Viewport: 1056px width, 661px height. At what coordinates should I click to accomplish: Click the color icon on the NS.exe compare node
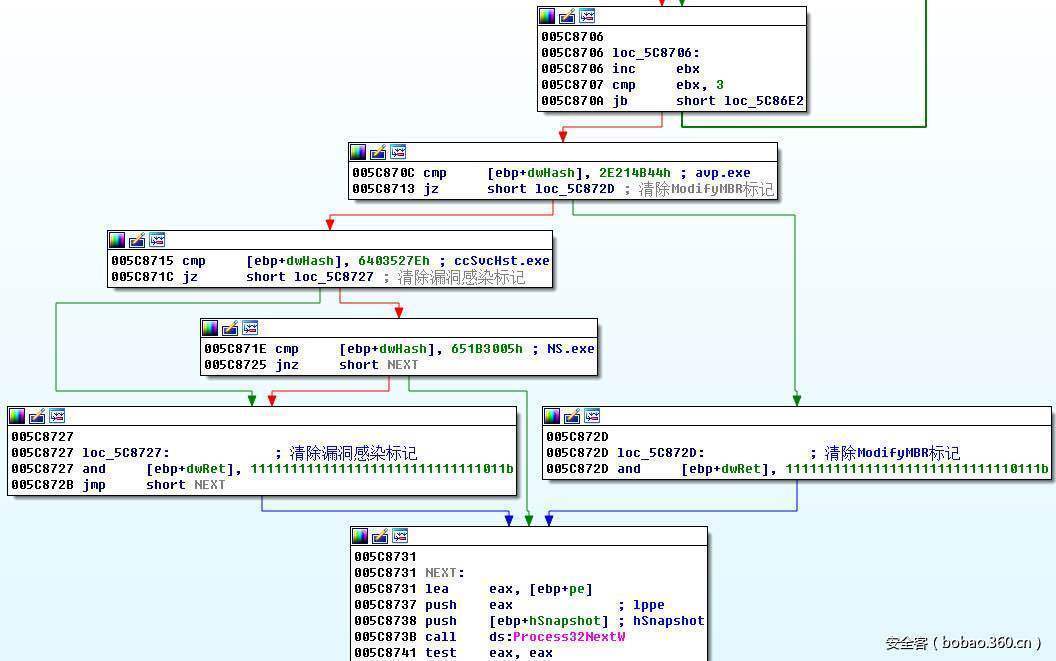[210, 328]
